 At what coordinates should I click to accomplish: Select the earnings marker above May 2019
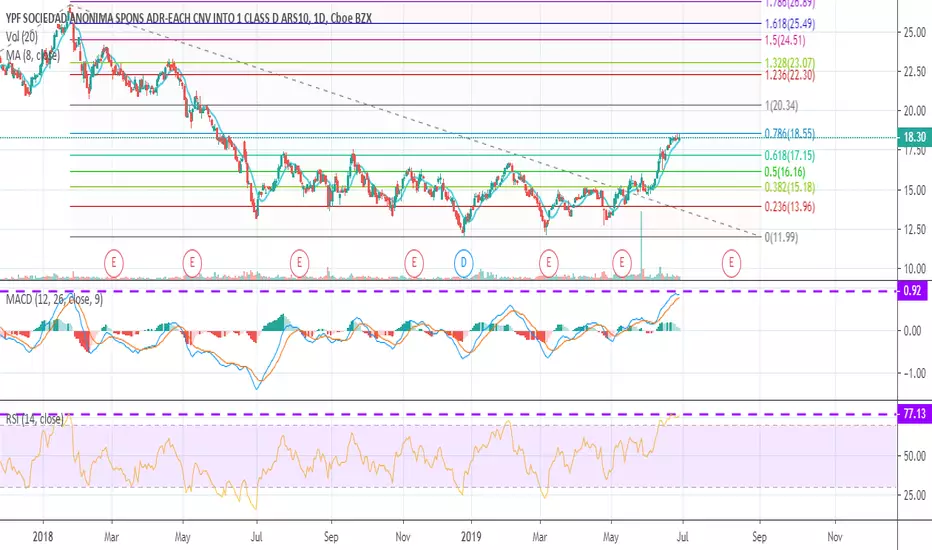pyautogui.click(x=622, y=262)
